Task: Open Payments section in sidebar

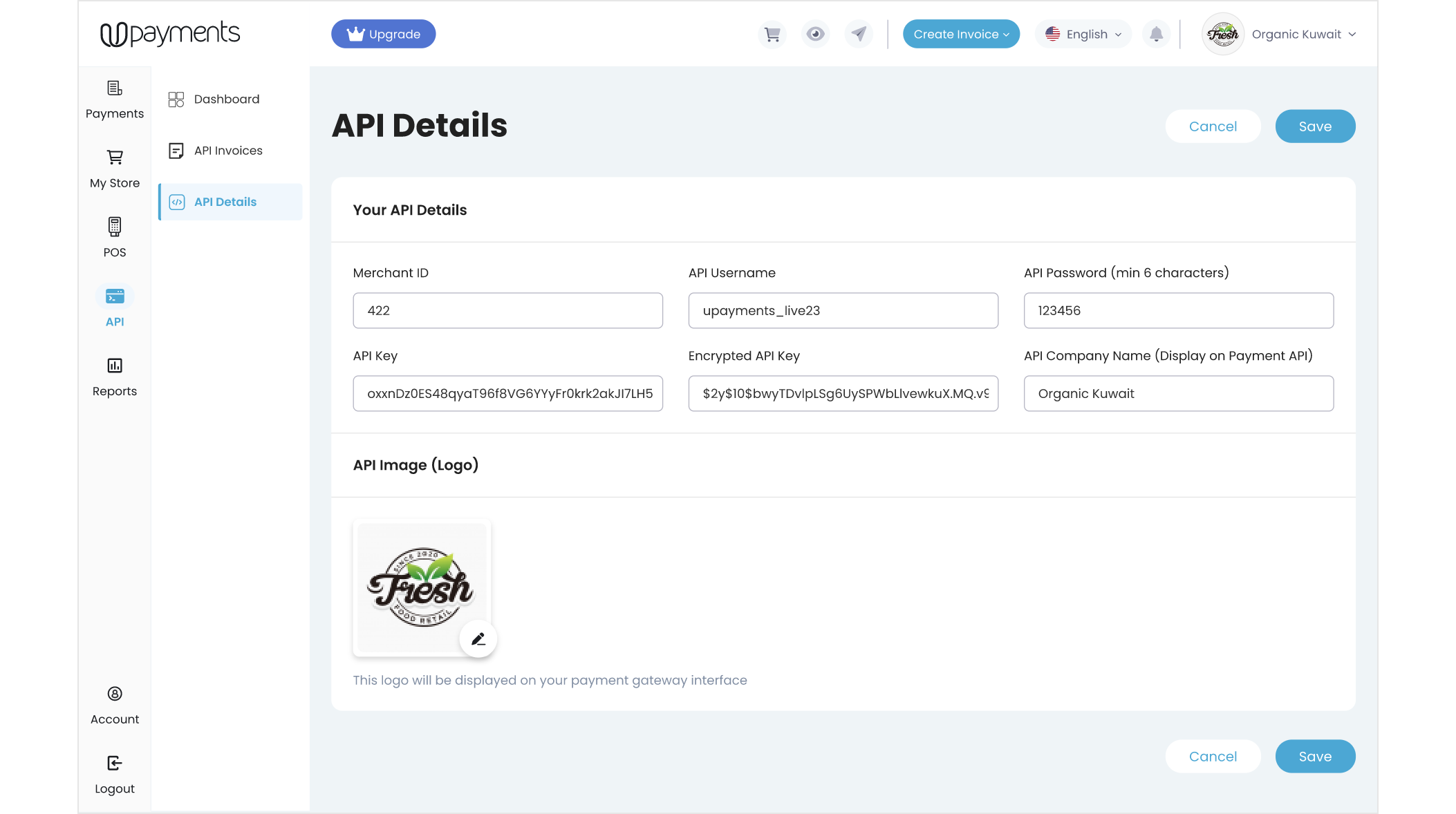Action: click(115, 99)
